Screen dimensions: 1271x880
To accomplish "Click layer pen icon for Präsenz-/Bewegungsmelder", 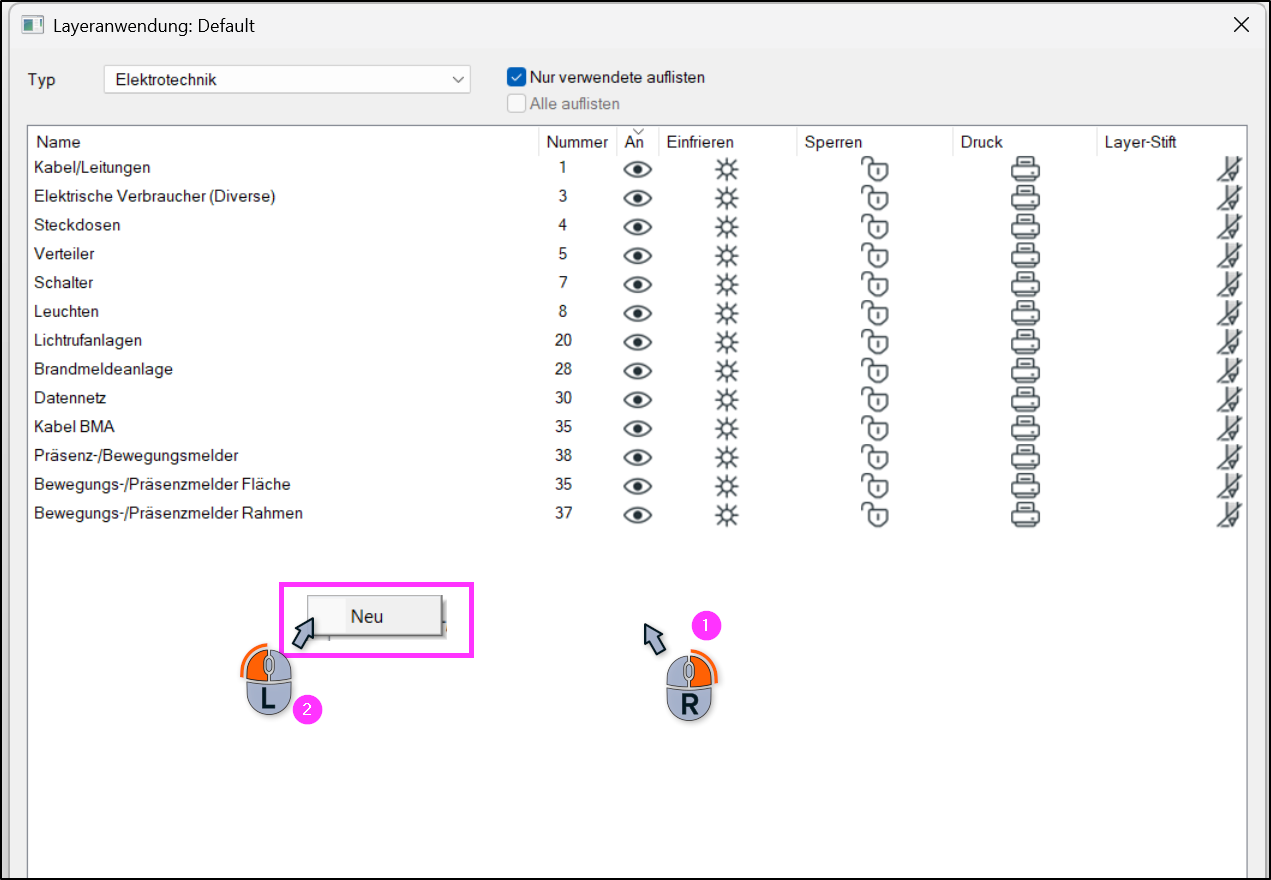I will (x=1229, y=457).
